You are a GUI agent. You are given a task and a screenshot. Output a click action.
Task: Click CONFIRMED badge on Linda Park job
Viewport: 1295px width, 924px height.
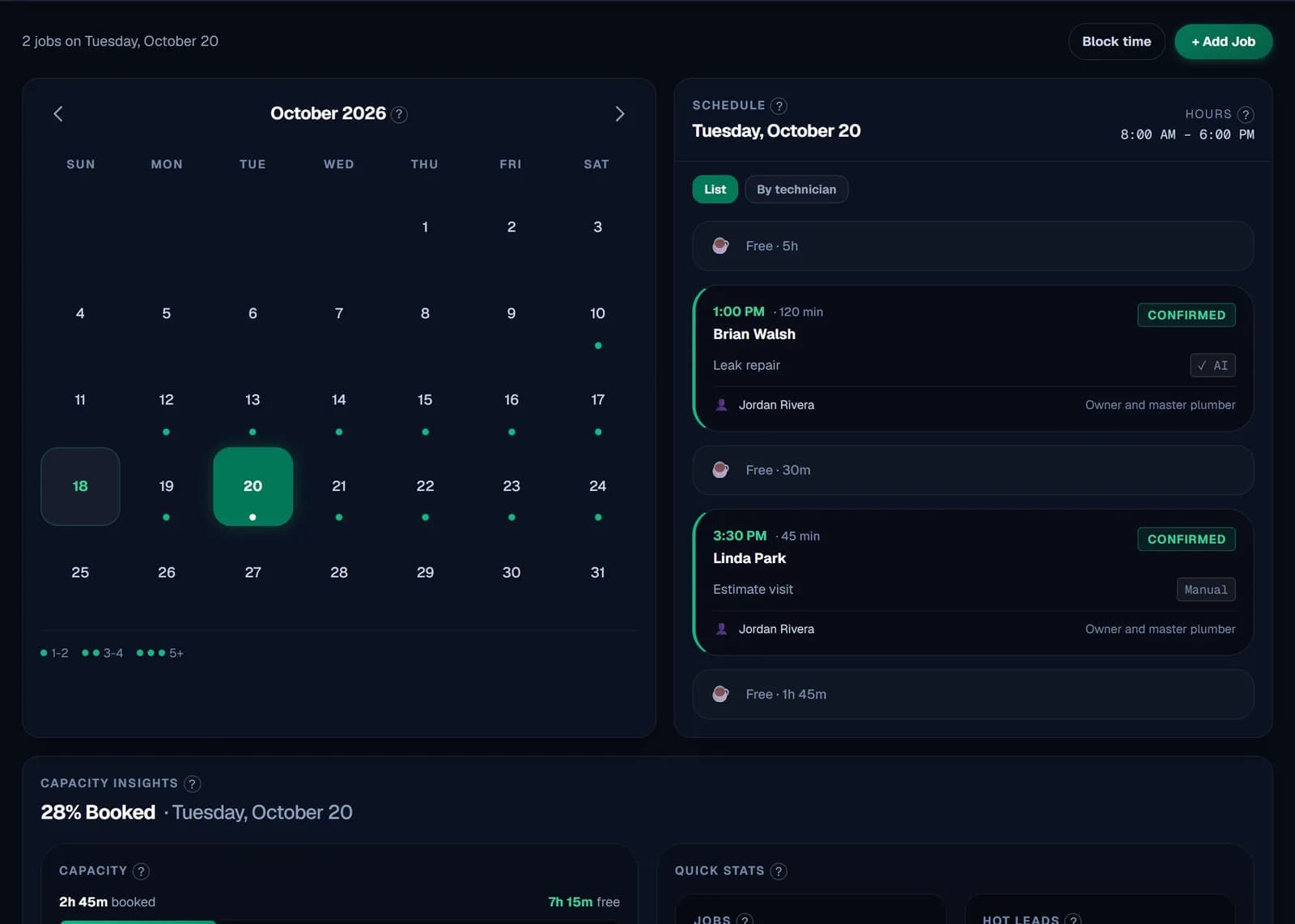coord(1186,539)
